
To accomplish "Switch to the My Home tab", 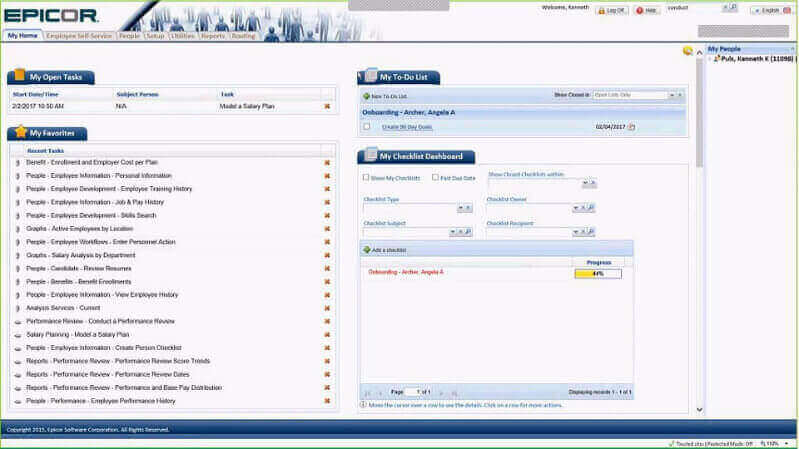I will click(x=22, y=36).
